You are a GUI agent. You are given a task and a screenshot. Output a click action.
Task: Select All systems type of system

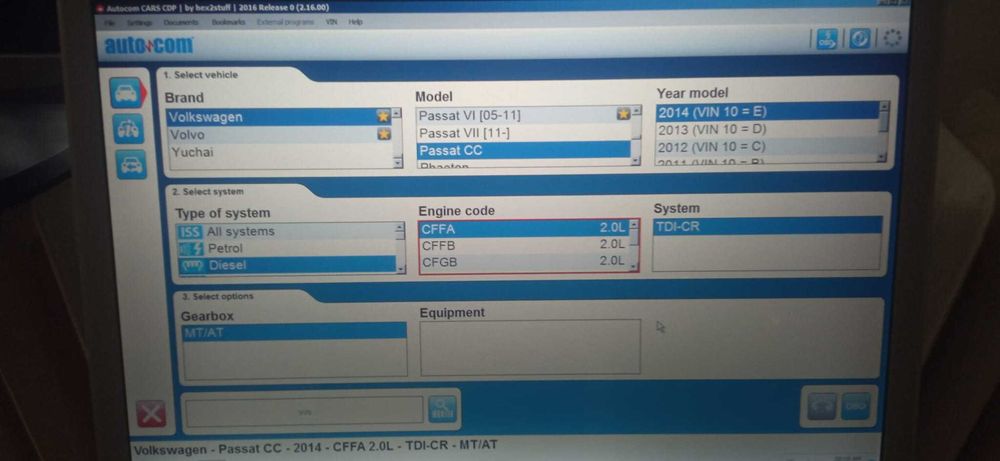pyautogui.click(x=286, y=231)
